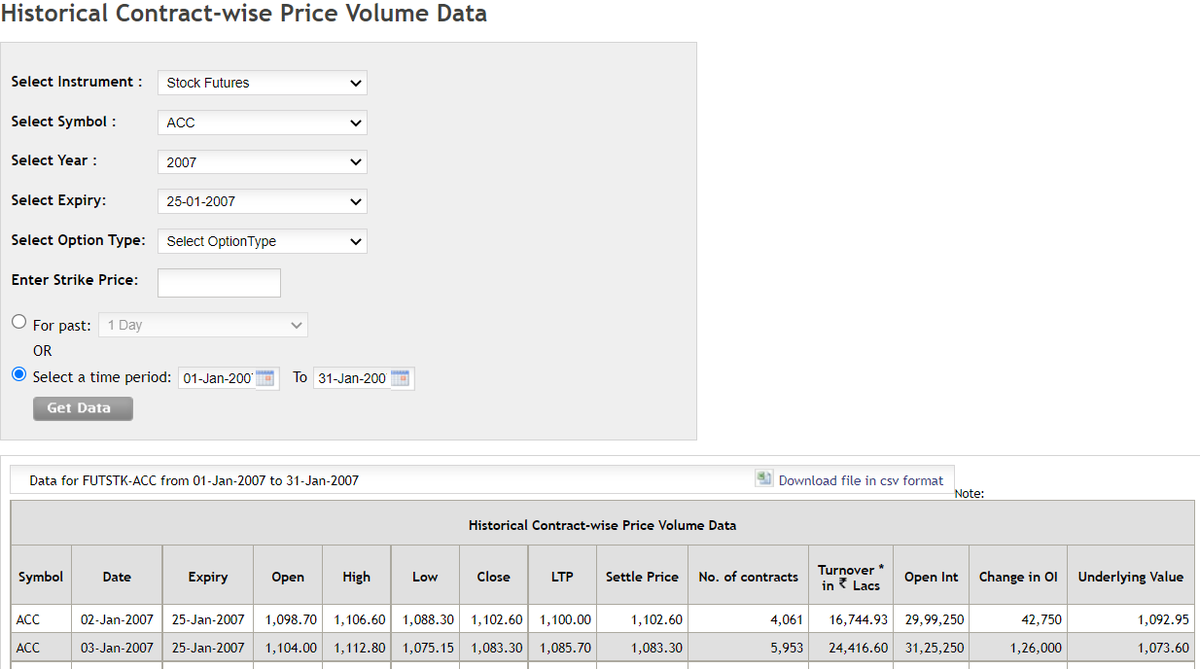Click the Close column header

tap(493, 577)
